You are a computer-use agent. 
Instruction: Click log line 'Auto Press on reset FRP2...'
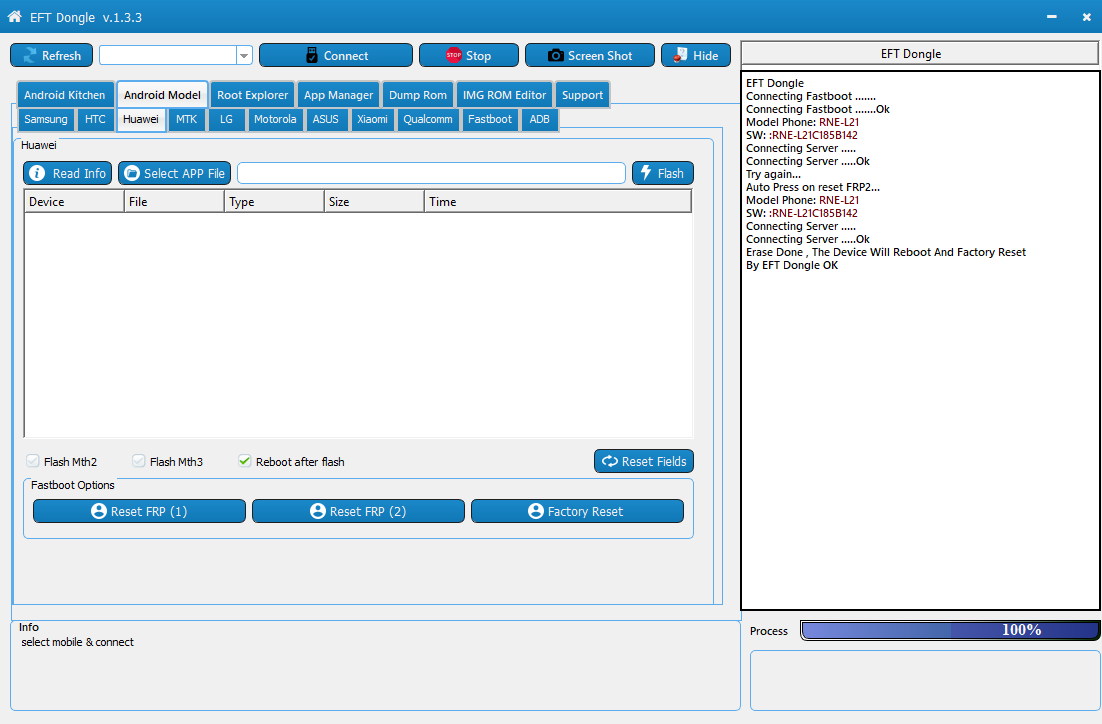[x=812, y=187]
